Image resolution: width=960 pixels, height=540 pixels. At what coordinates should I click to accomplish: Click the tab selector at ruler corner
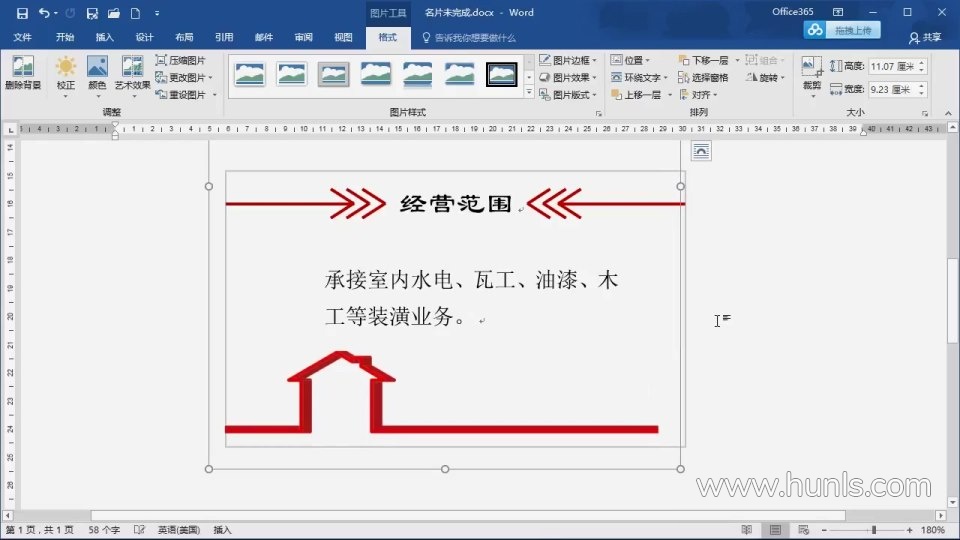tap(10, 129)
